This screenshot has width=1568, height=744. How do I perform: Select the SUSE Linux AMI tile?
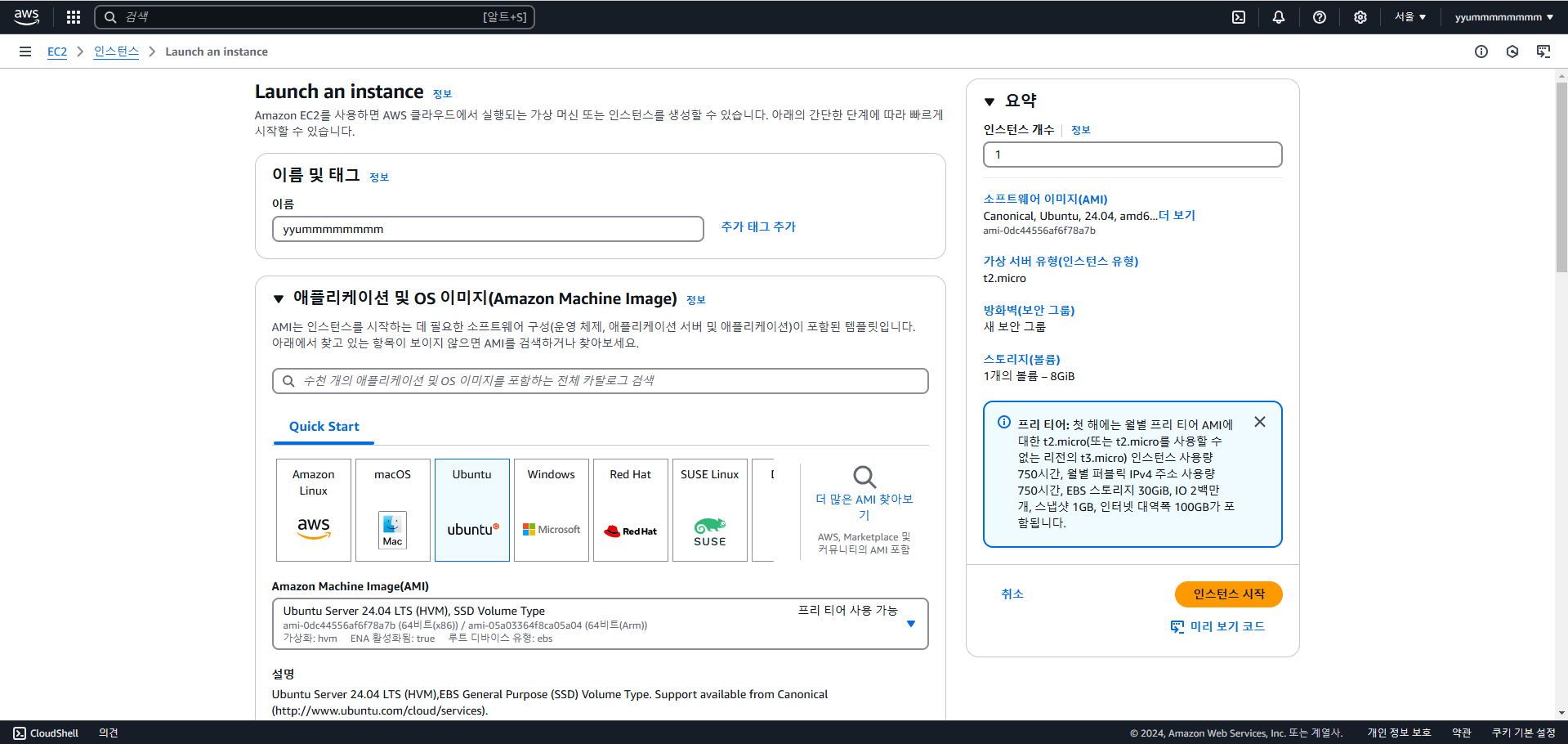(710, 510)
